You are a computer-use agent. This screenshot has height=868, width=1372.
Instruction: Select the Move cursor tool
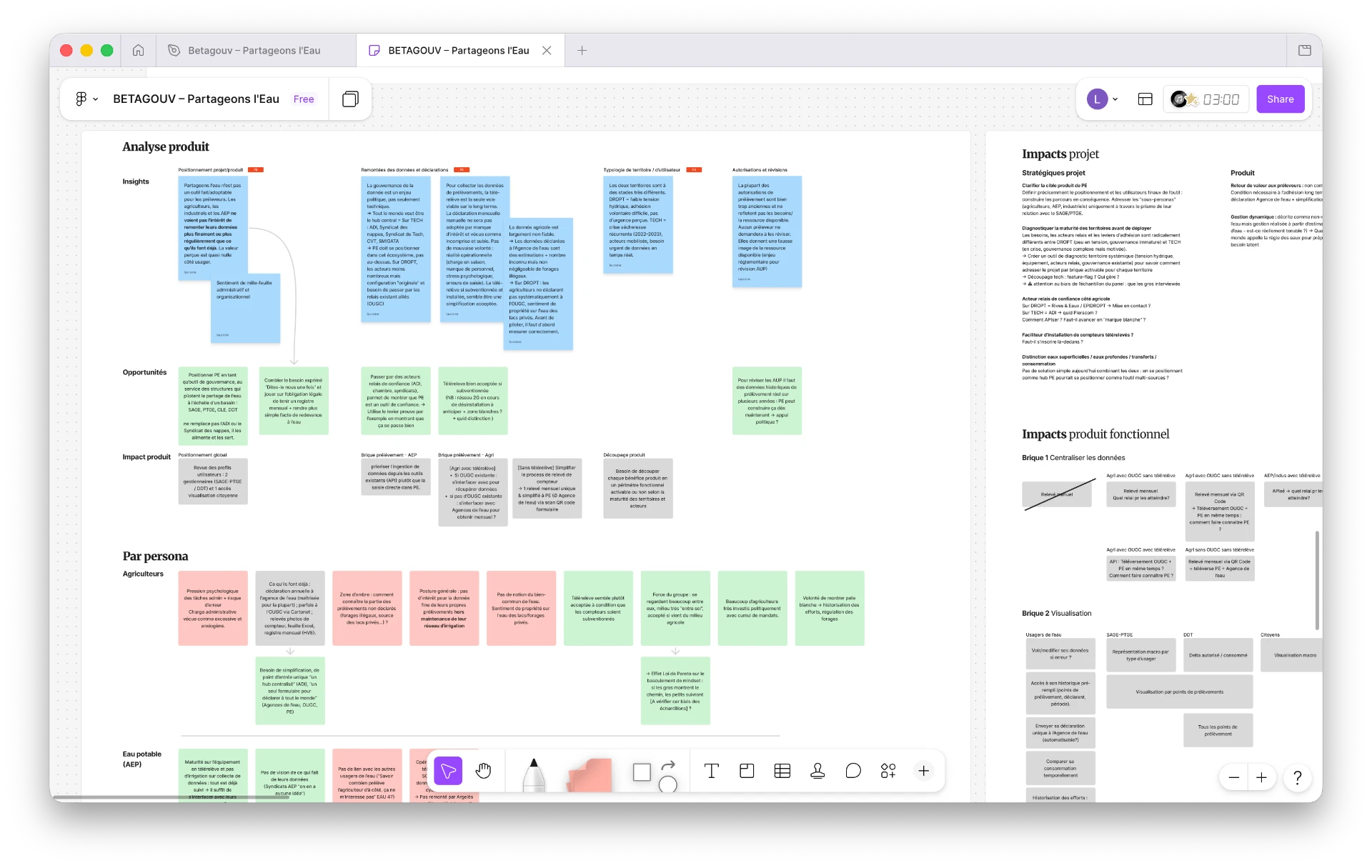coord(448,771)
